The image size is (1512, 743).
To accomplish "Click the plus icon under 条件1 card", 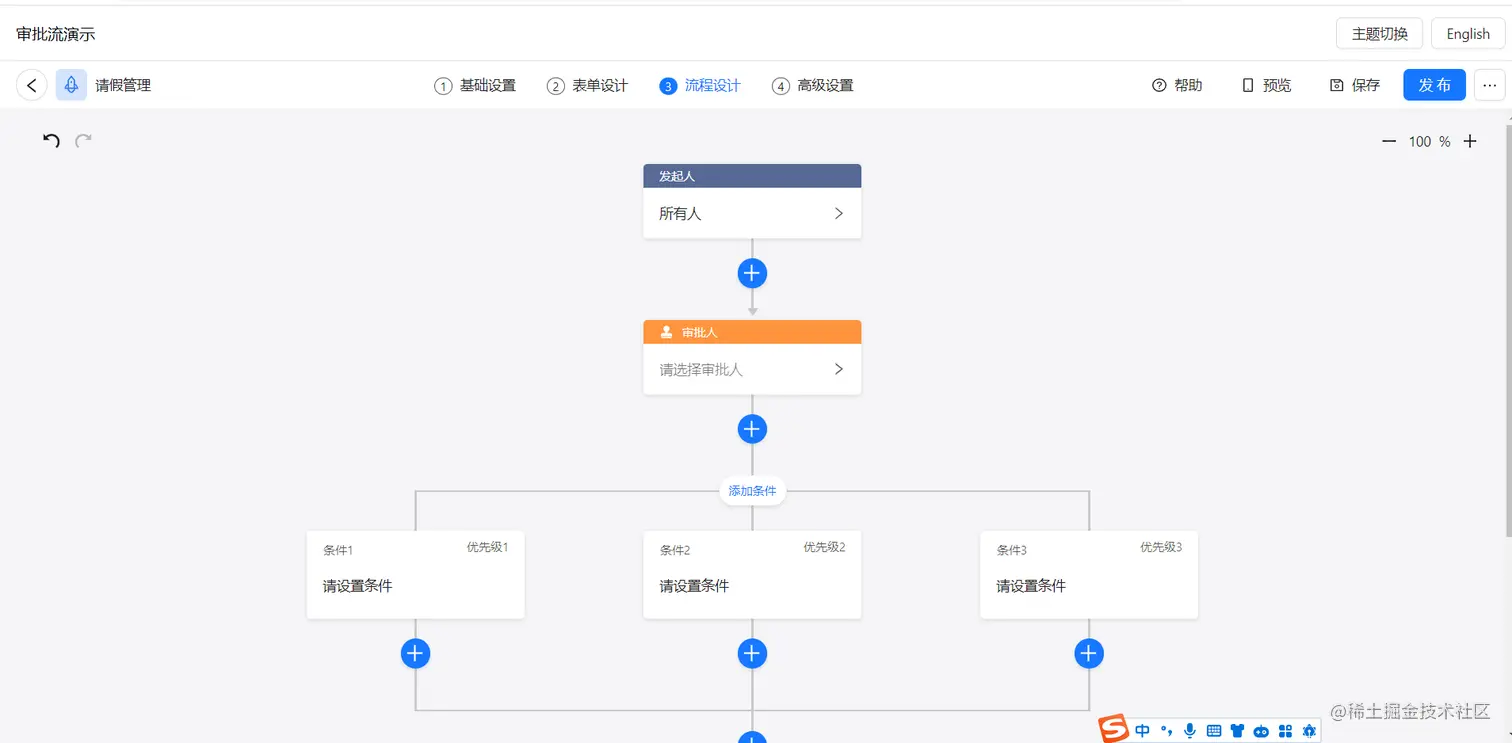I will click(x=415, y=653).
